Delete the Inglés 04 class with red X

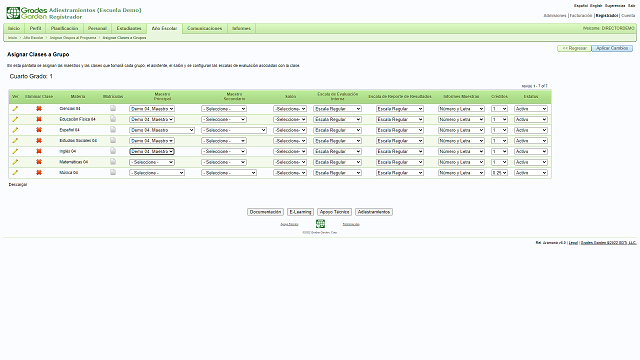coord(39,151)
